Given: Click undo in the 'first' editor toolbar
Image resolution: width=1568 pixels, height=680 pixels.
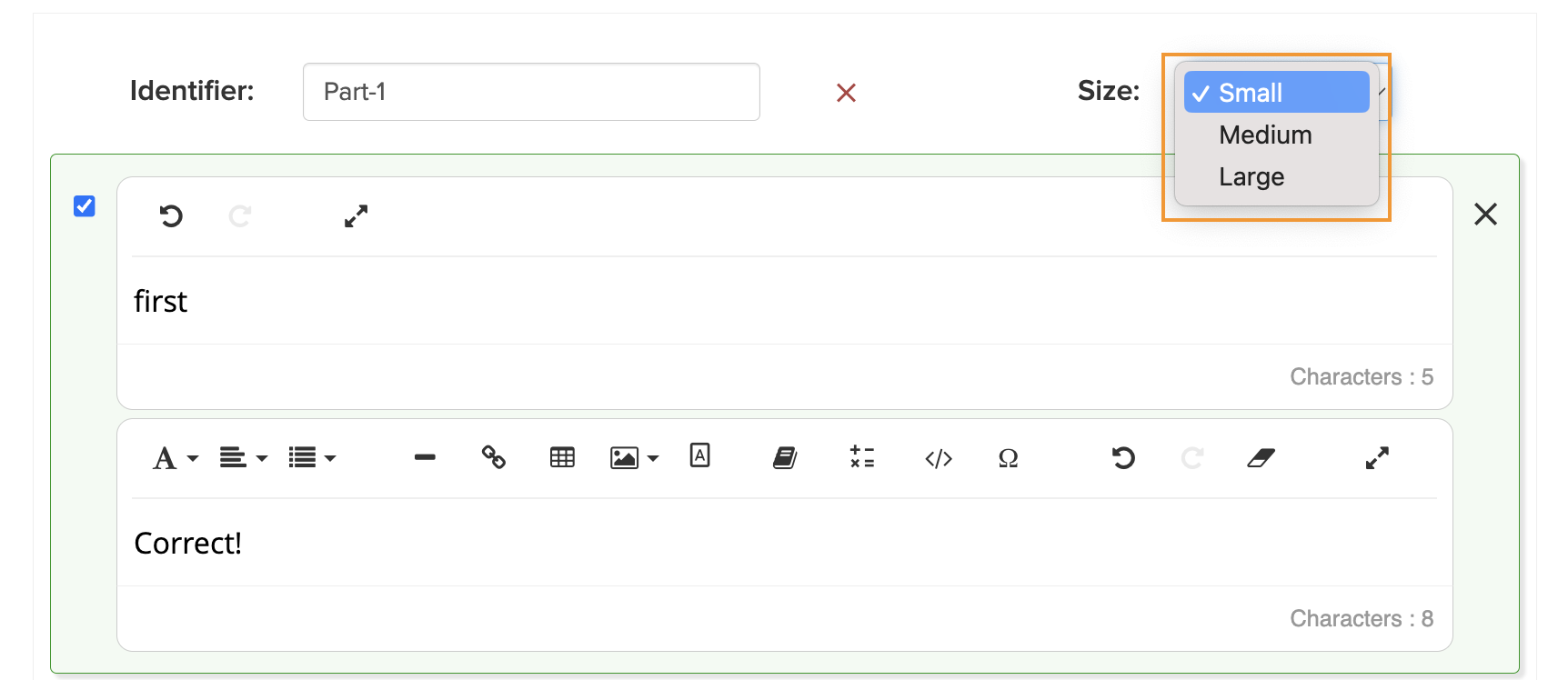Looking at the screenshot, I should point(171,215).
